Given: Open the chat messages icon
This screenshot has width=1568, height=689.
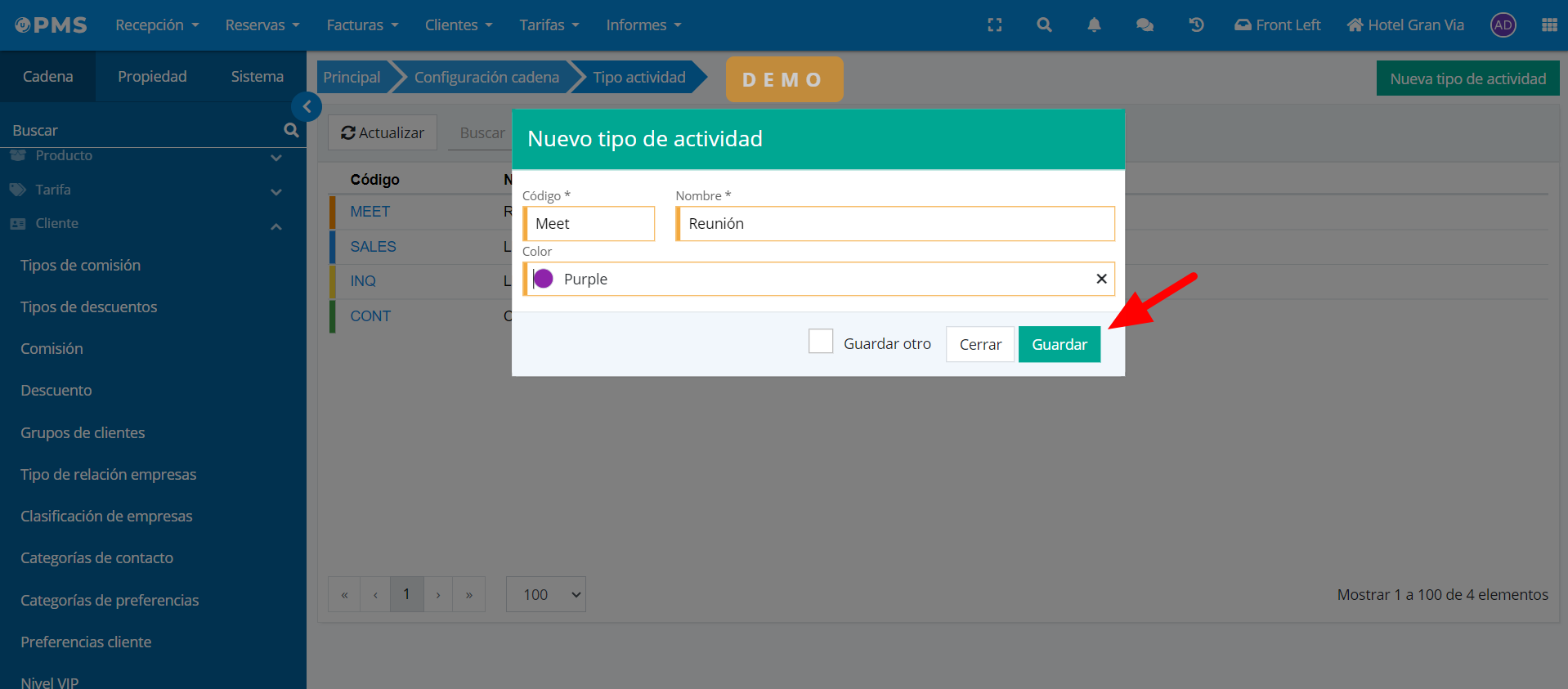Looking at the screenshot, I should tap(1145, 25).
